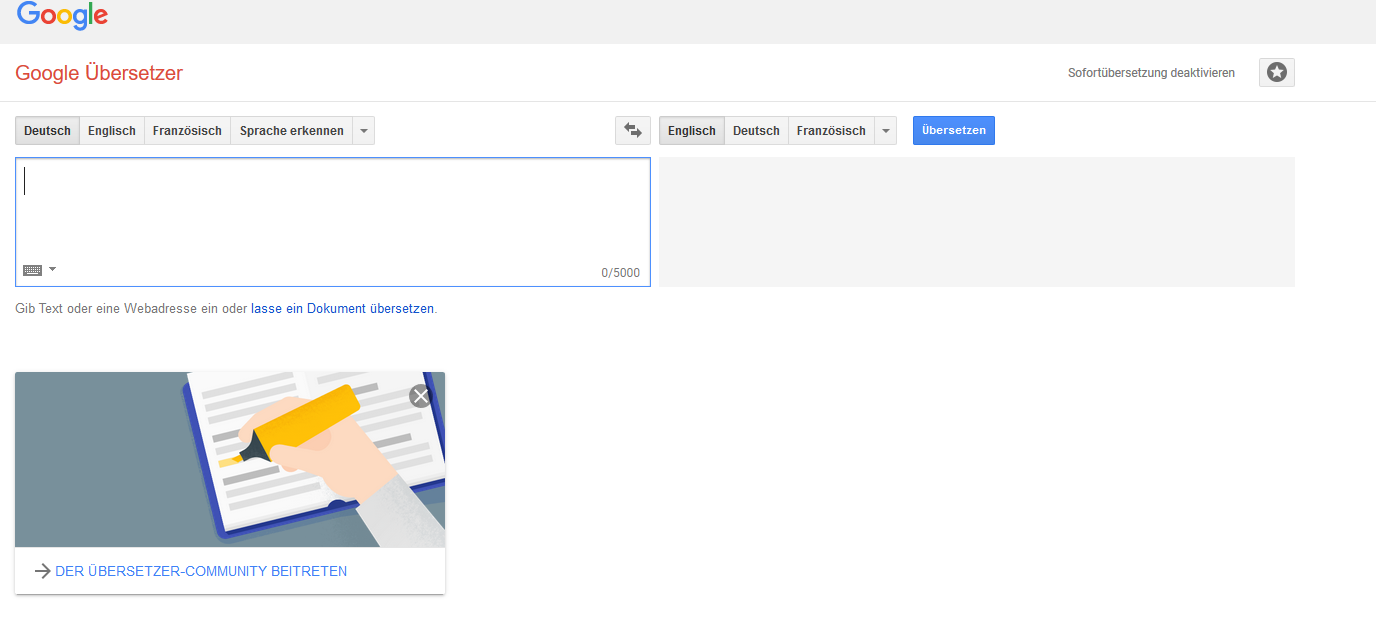
Task: Open source language list dropdown arrow
Action: (364, 131)
